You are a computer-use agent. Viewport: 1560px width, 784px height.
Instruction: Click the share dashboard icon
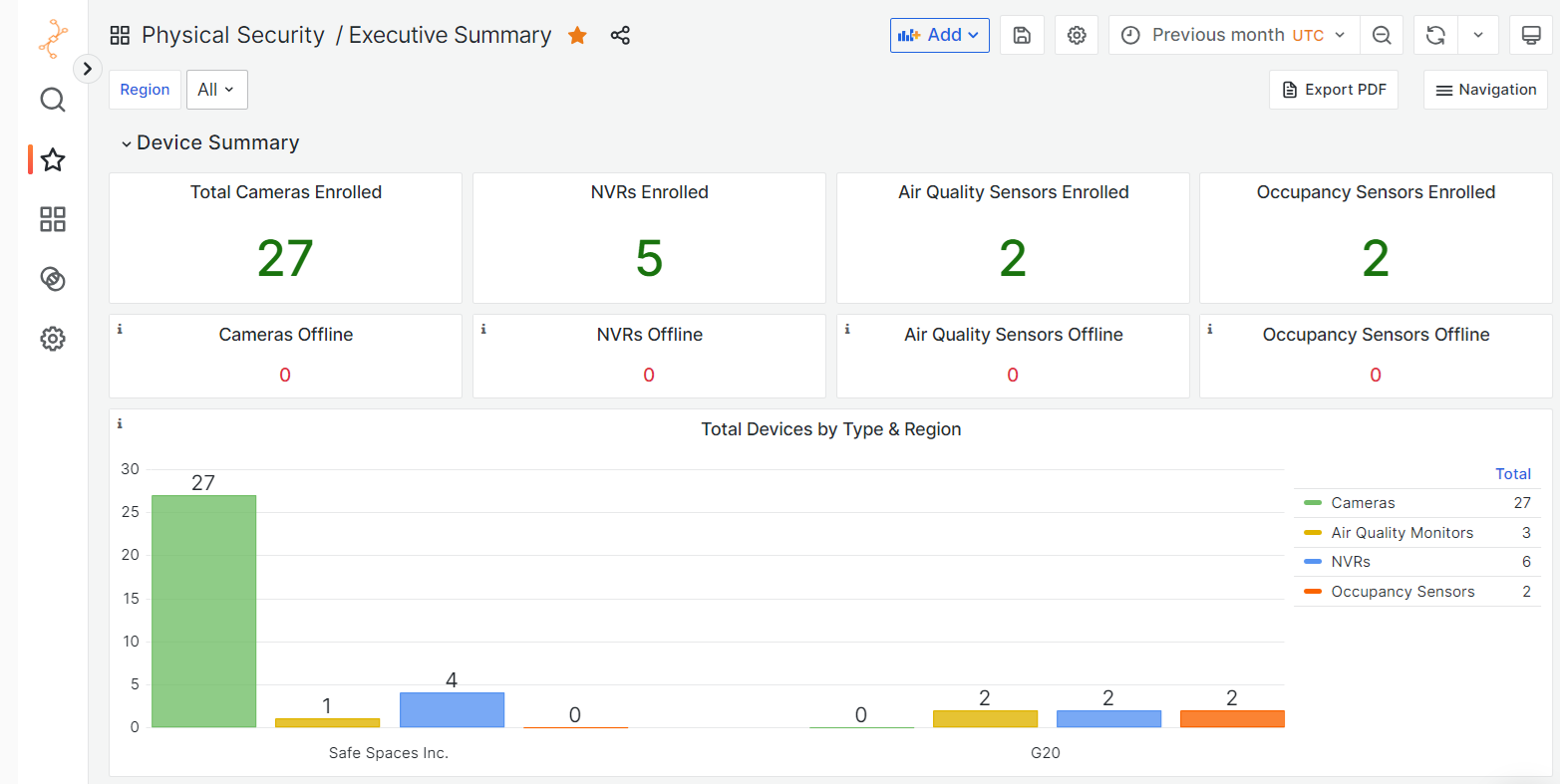tap(620, 36)
